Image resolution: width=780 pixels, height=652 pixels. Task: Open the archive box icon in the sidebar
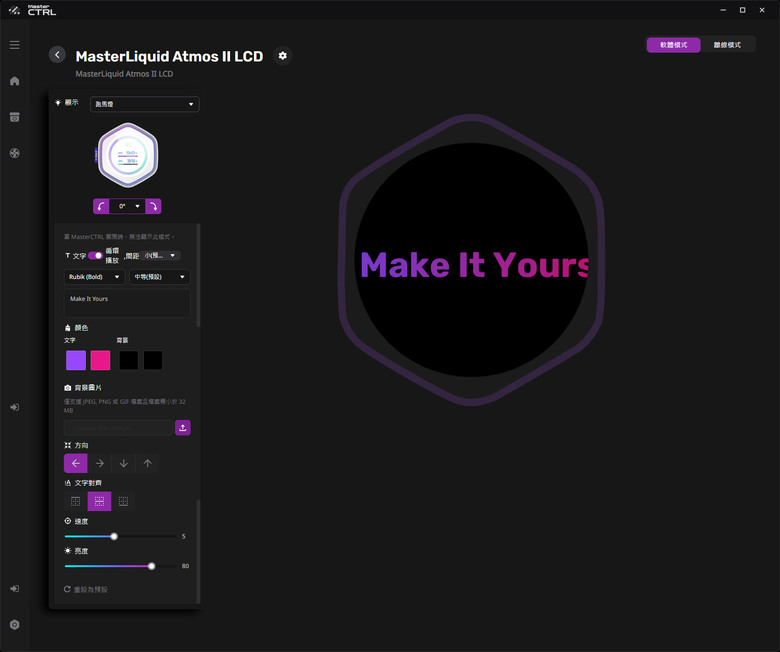pyautogui.click(x=14, y=117)
